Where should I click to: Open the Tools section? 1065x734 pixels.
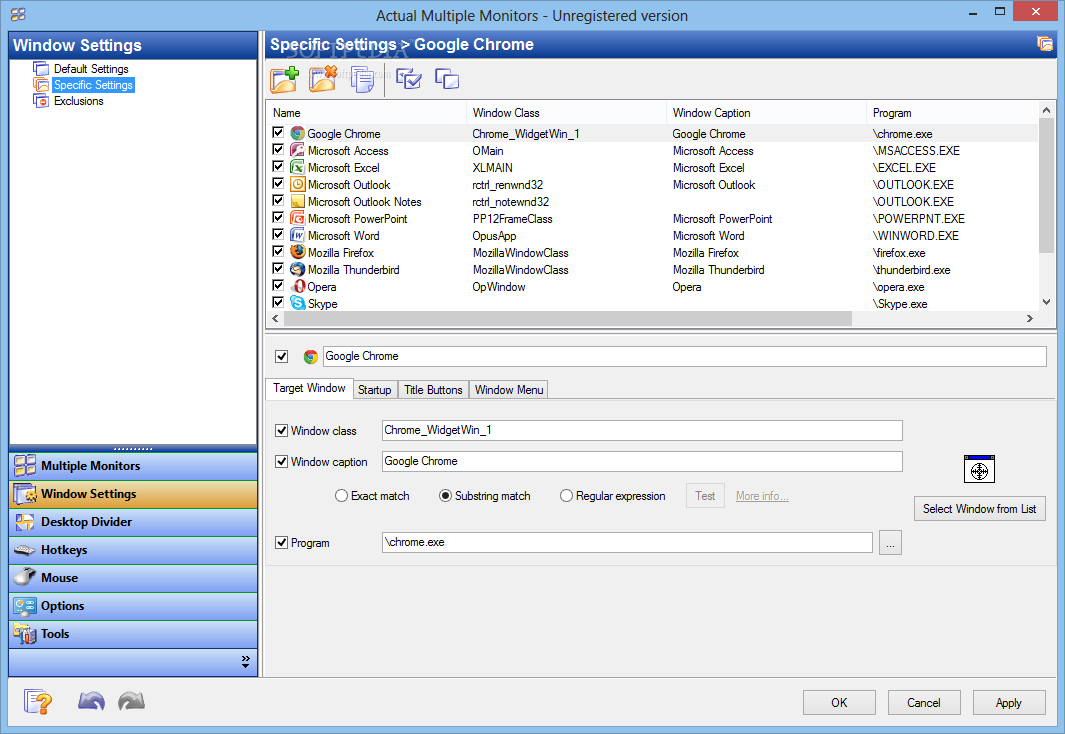click(x=133, y=634)
